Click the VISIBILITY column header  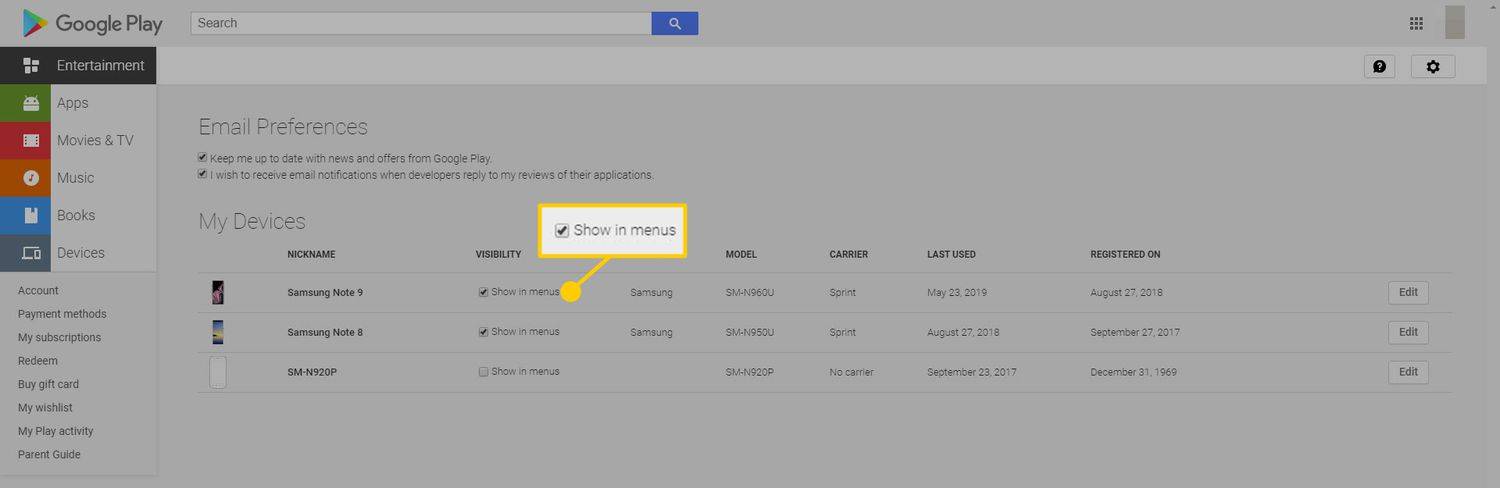pos(499,255)
